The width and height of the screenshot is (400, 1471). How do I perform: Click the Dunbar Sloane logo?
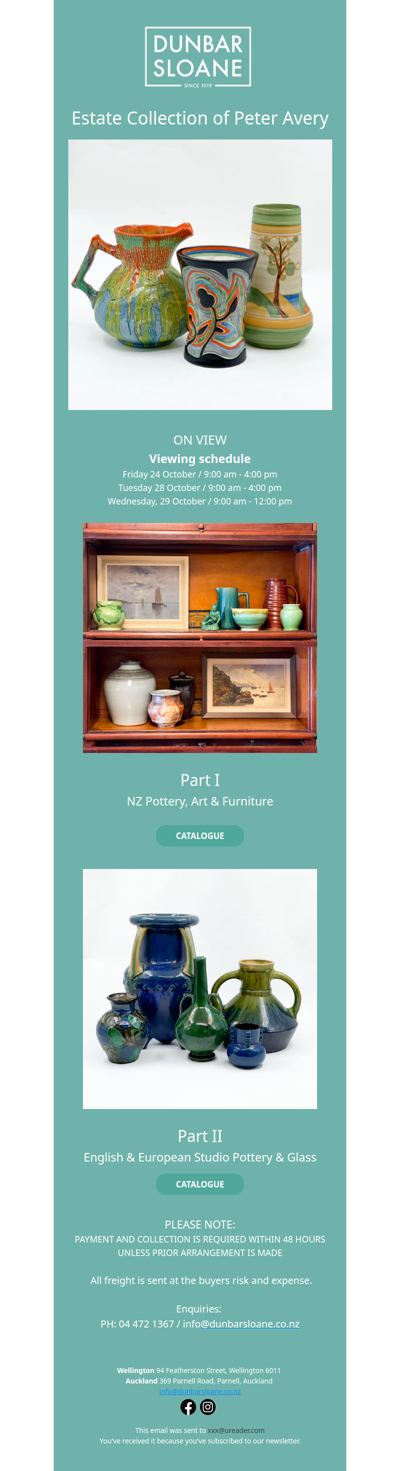coord(198,57)
